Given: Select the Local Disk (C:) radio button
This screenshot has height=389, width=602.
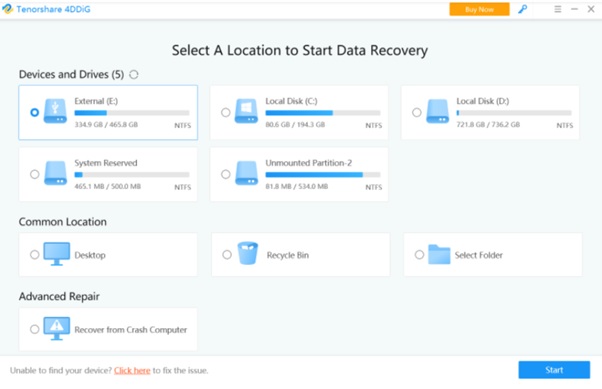Looking at the screenshot, I should click(x=226, y=113).
